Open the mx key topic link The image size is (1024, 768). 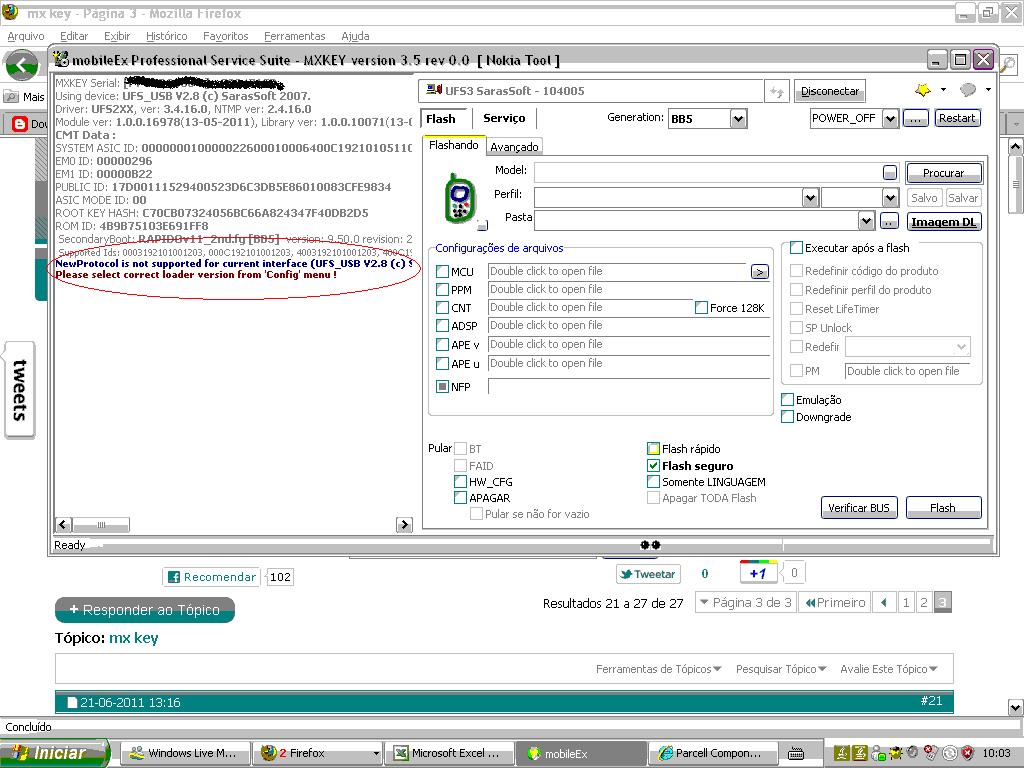click(x=134, y=638)
